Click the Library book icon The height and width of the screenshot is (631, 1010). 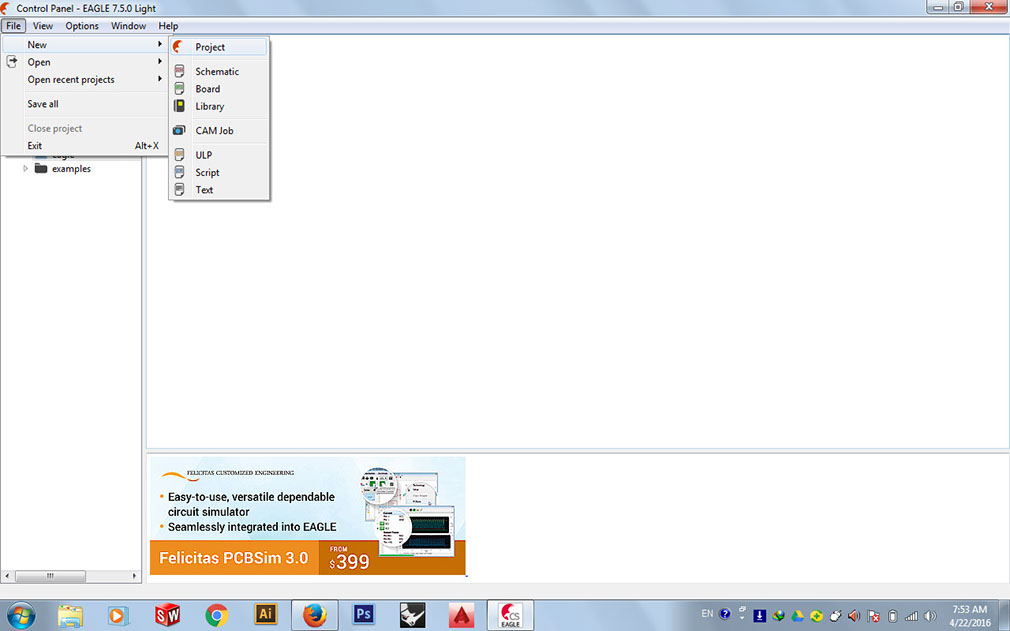pyautogui.click(x=180, y=106)
